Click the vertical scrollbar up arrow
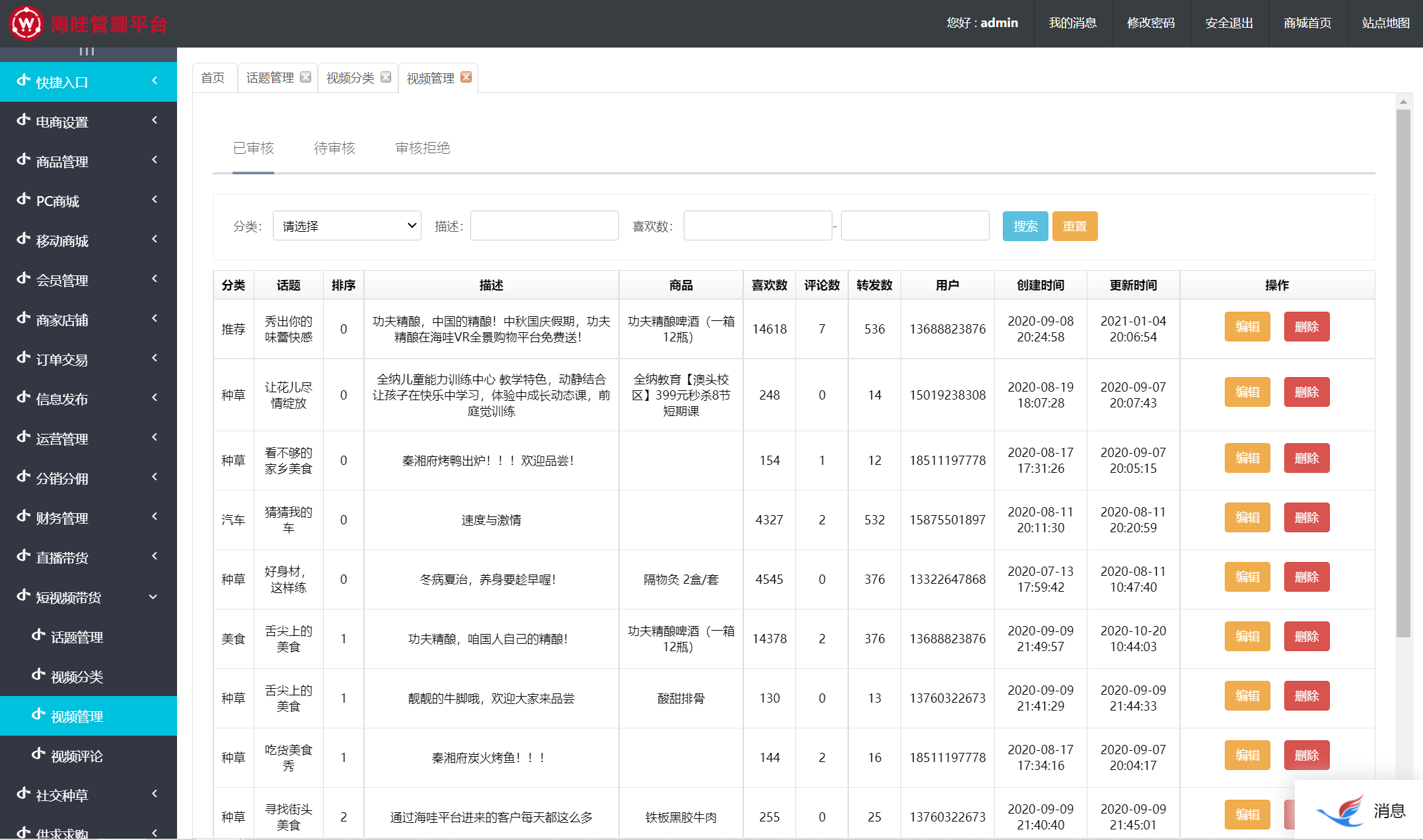The width and height of the screenshot is (1423, 840). [x=1403, y=102]
